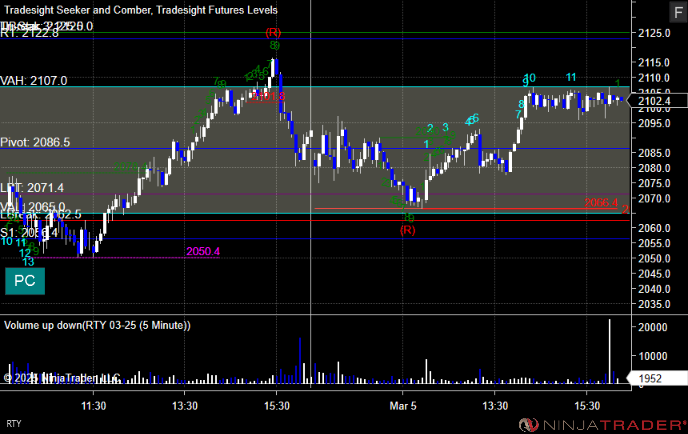The image size is (688, 434).
Task: Click the red 2066.4 price label
Action: (601, 203)
